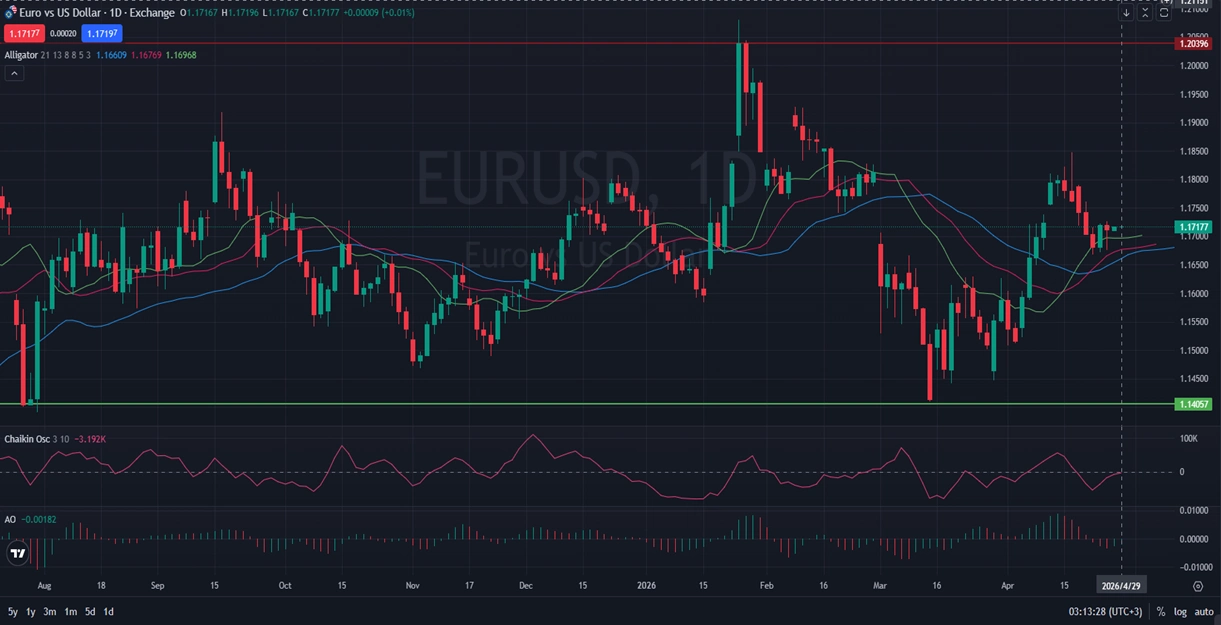Toggle percent scale mode
This screenshot has height=625, width=1221.
[1161, 611]
